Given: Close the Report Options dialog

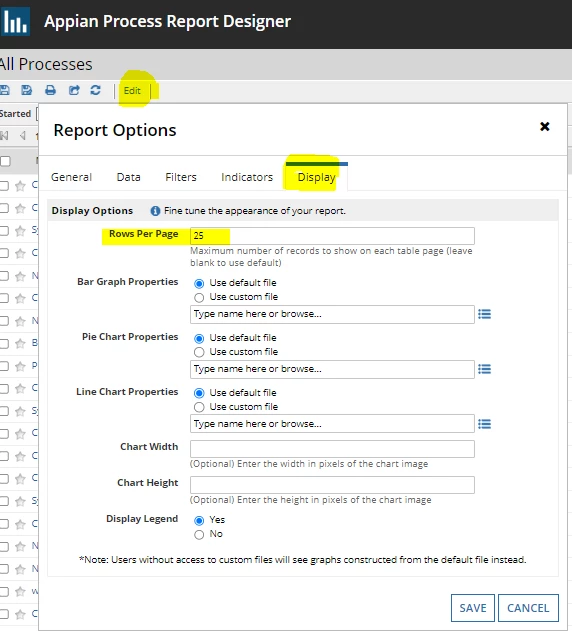Looking at the screenshot, I should click(x=545, y=127).
